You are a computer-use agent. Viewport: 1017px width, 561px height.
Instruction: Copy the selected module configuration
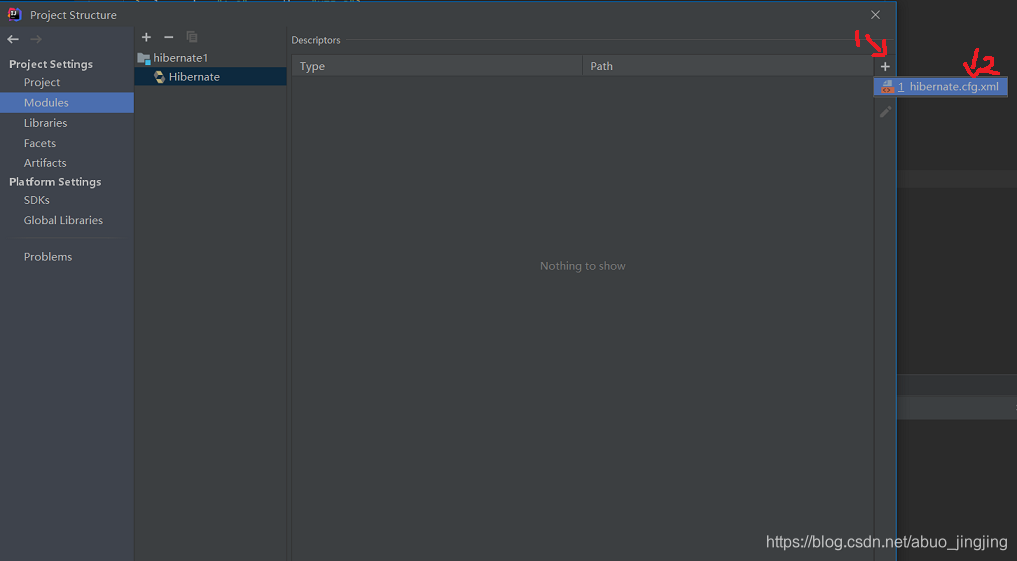[x=191, y=37]
